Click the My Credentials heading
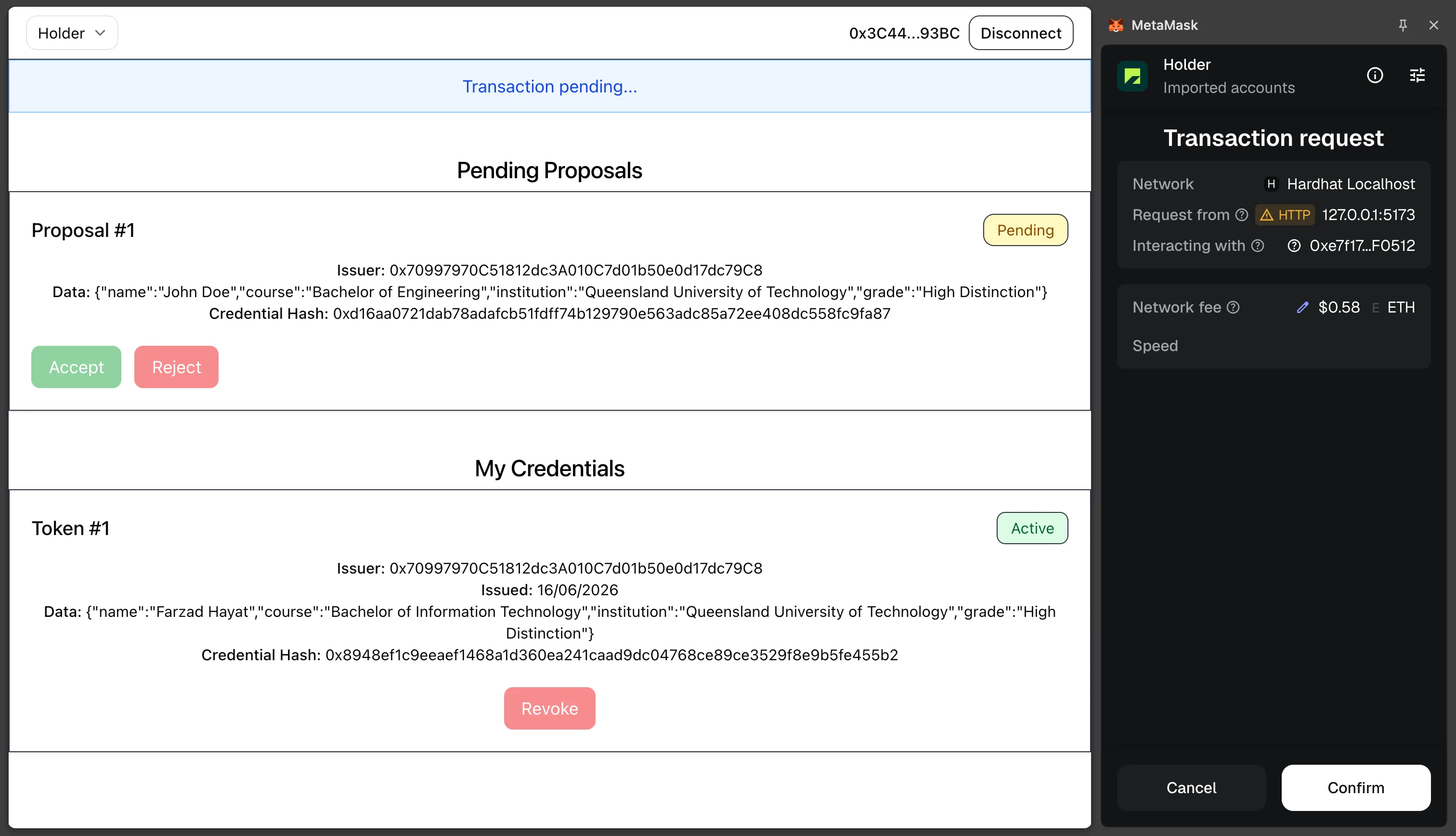1456x836 pixels. pyautogui.click(x=549, y=469)
